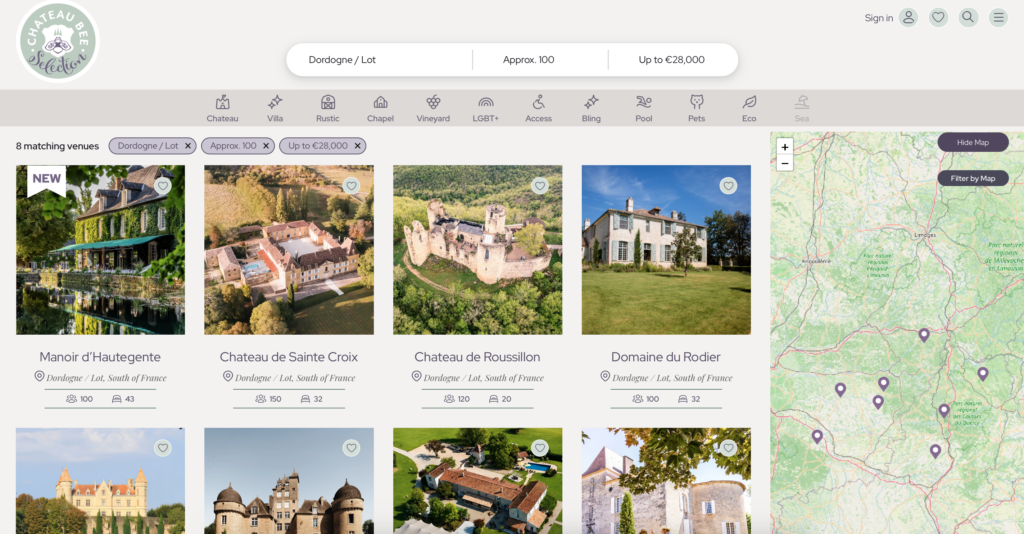This screenshot has height=534, width=1024.
Task: Select the Access category filter
Action: pyautogui.click(x=539, y=109)
